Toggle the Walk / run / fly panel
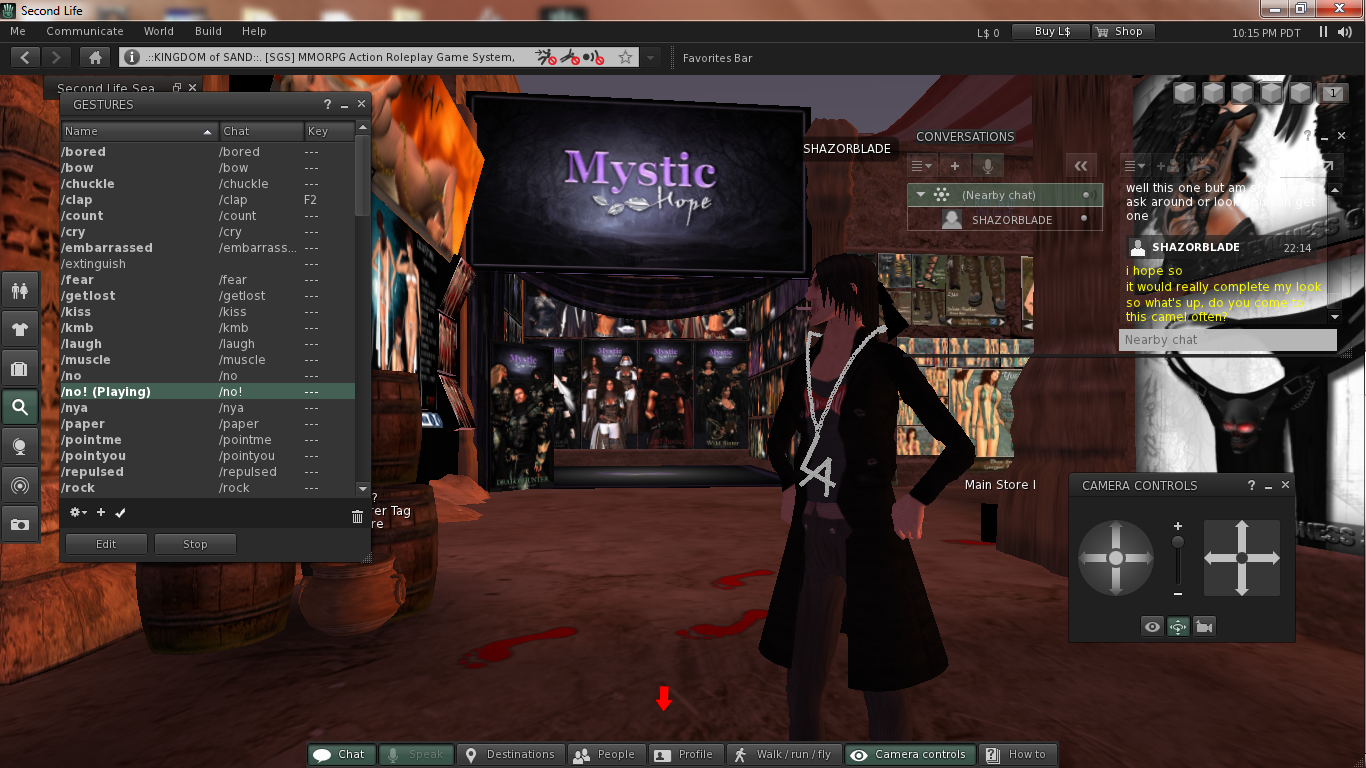 pyautogui.click(x=784, y=755)
